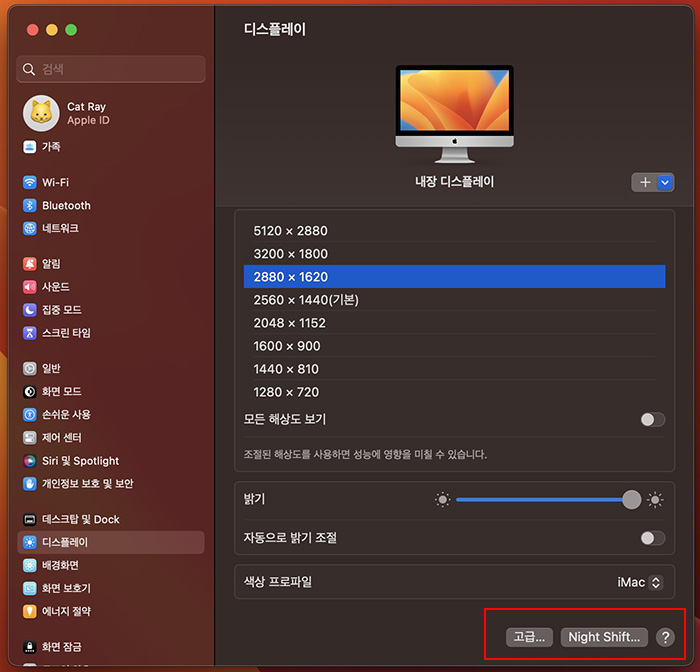Expand the display options chevron beside plus
This screenshot has width=700, height=672.
pos(665,182)
